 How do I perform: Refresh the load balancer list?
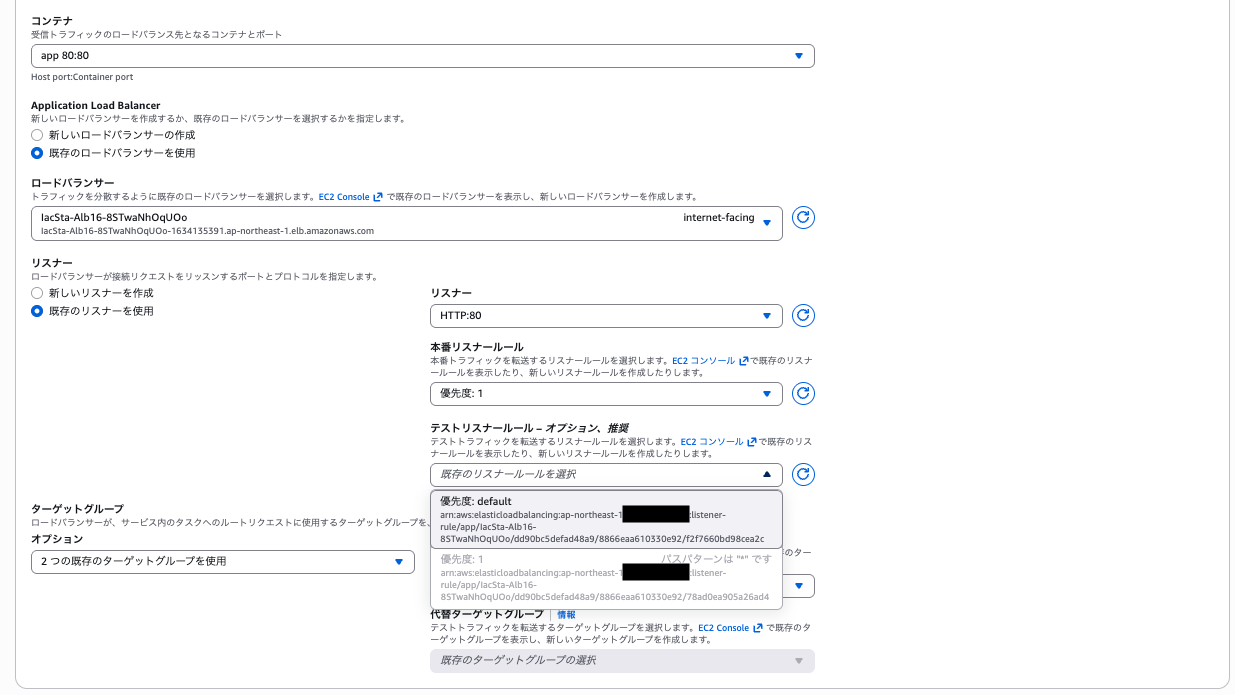[803, 218]
